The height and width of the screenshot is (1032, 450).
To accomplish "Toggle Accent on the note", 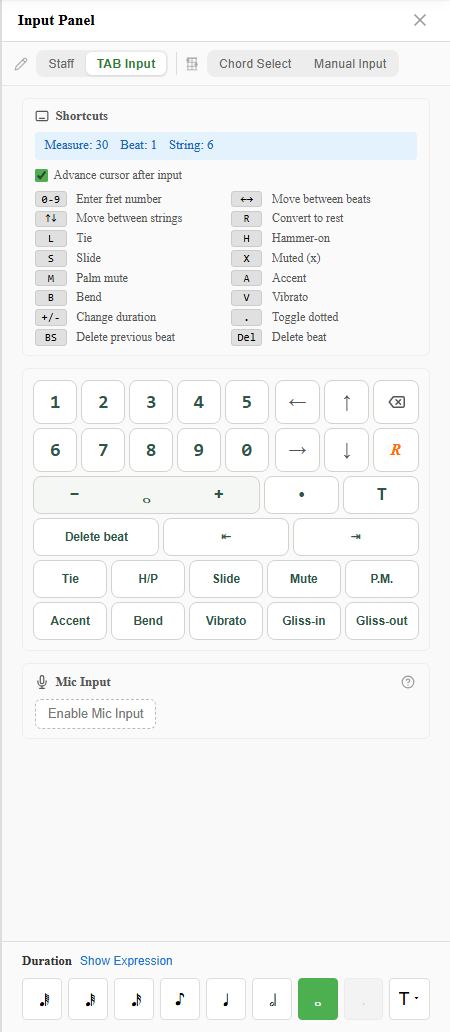I will (x=70, y=621).
